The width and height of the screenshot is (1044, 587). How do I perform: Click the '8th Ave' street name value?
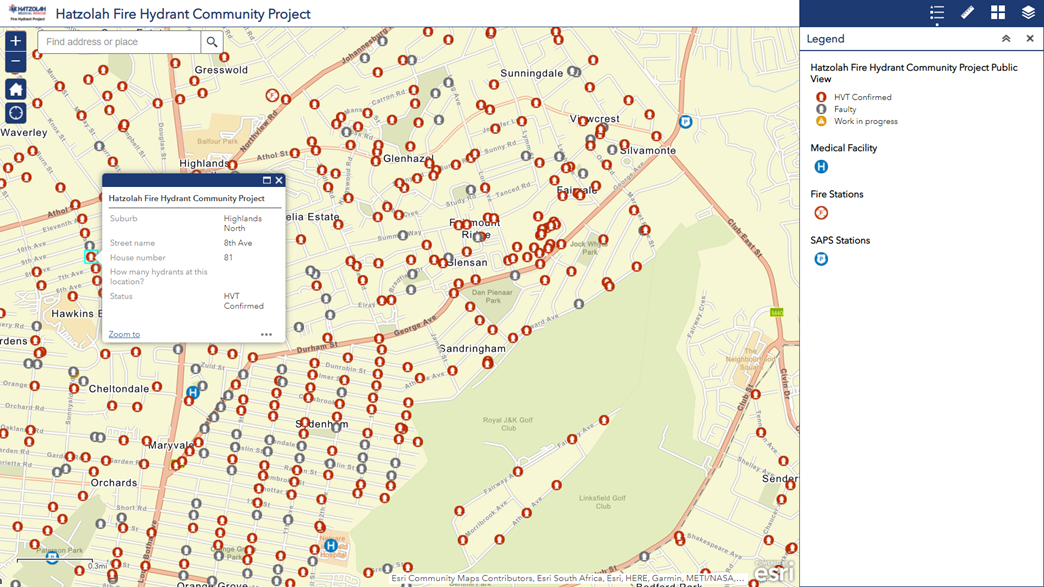click(238, 243)
